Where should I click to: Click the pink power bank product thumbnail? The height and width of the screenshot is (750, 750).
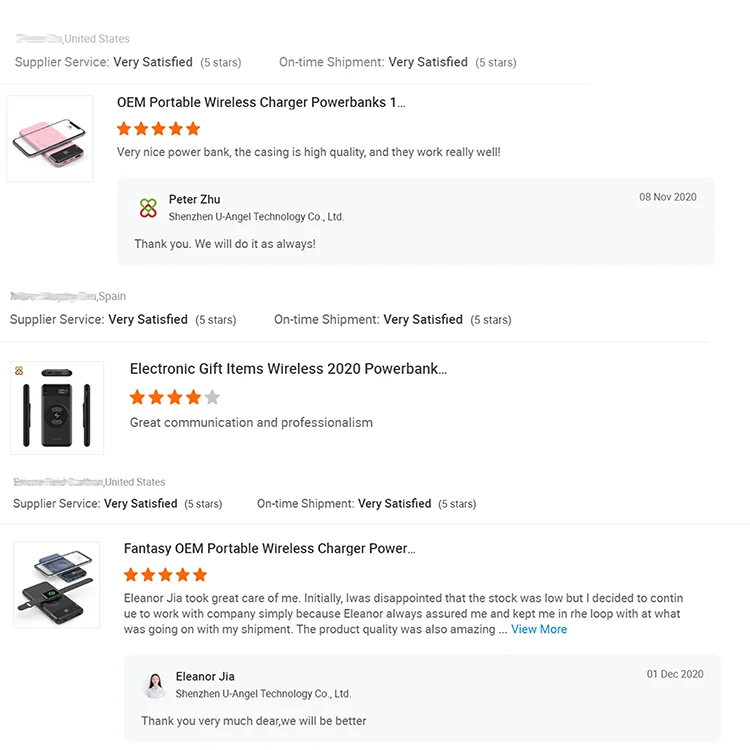pos(50,138)
